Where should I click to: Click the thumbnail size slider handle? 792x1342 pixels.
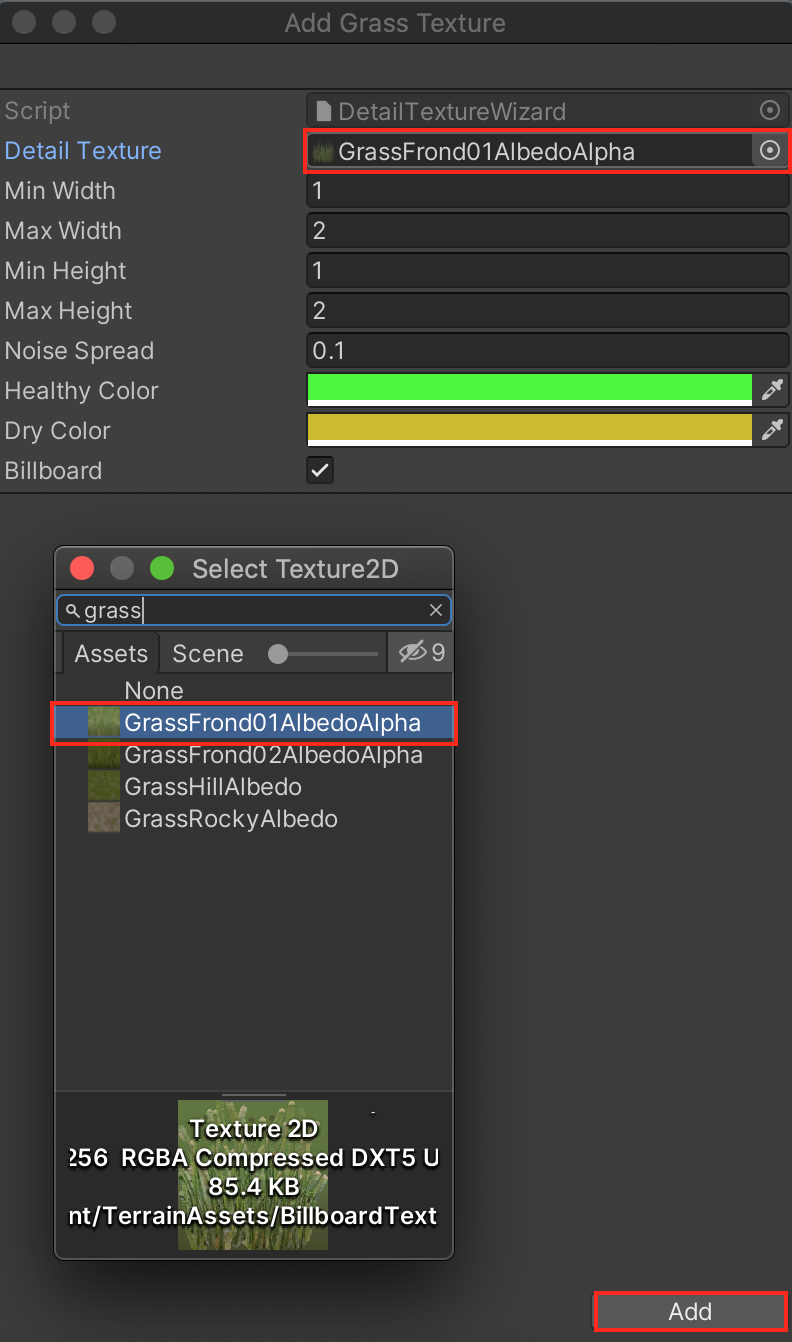(278, 654)
